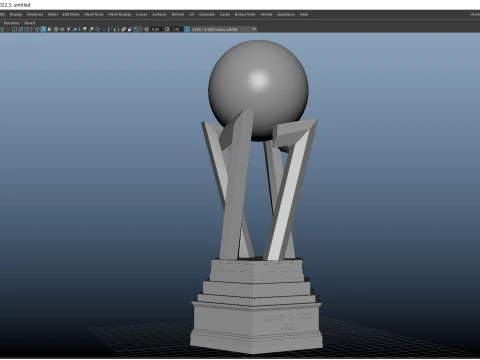The height and width of the screenshot is (360, 480).
Task: Open the viewport Renderer menu
Action: click(11, 23)
